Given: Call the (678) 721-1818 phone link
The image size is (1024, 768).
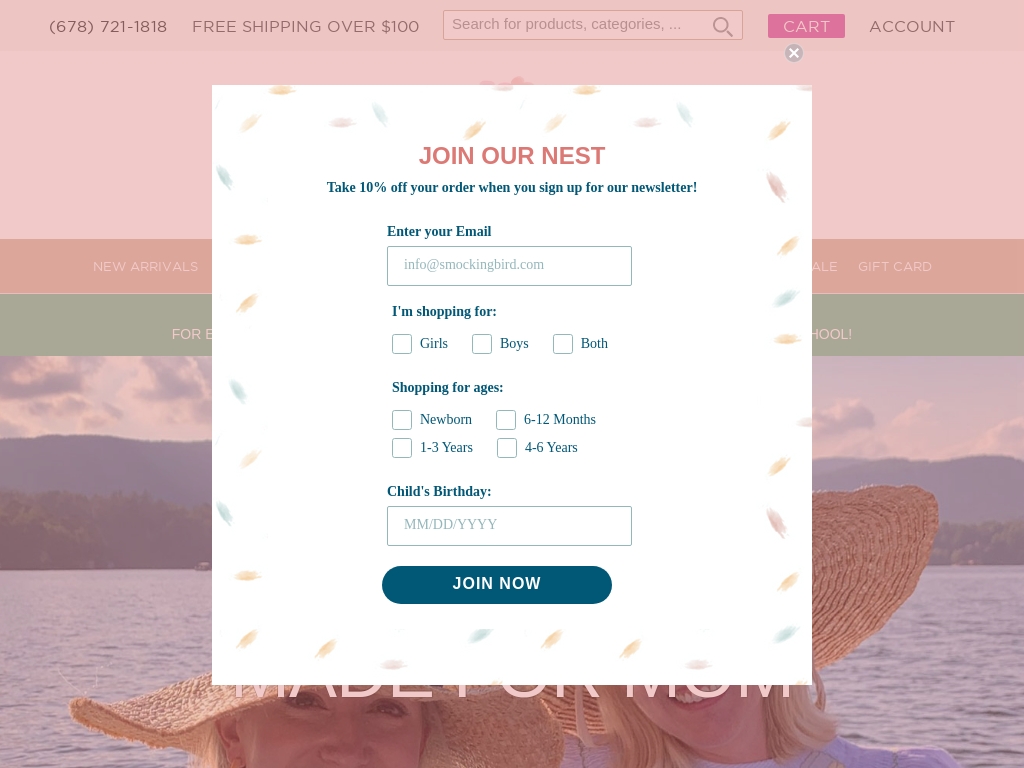Looking at the screenshot, I should [x=108, y=26].
